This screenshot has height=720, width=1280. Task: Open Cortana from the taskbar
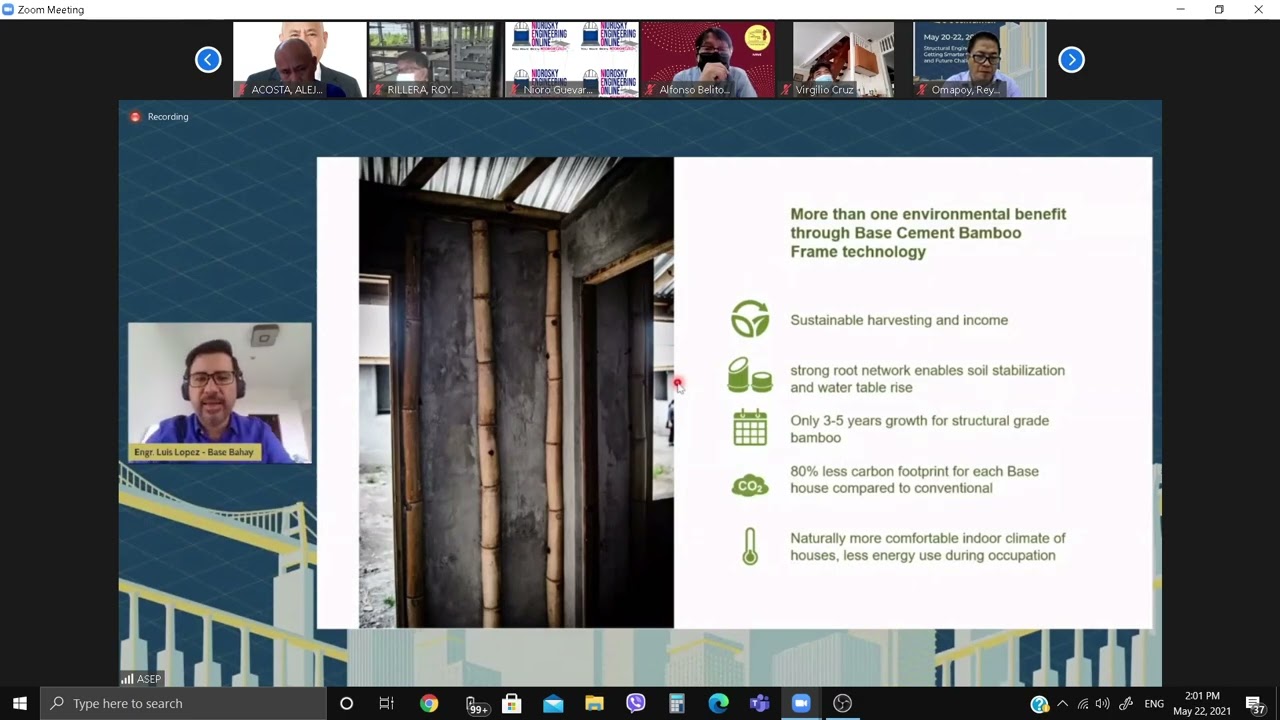tap(346, 703)
